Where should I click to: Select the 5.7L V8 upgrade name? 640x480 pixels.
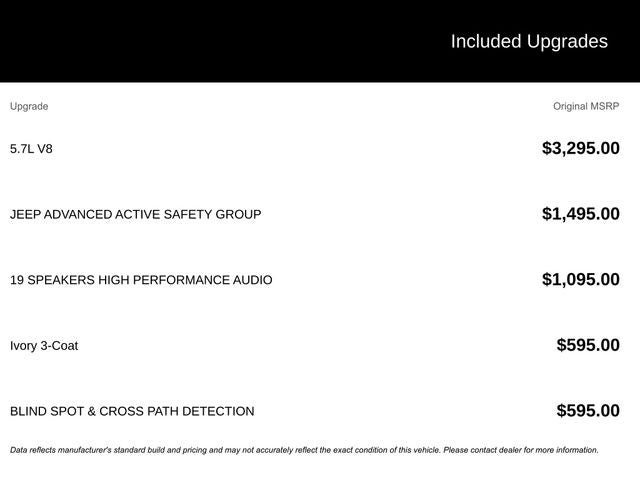point(31,149)
